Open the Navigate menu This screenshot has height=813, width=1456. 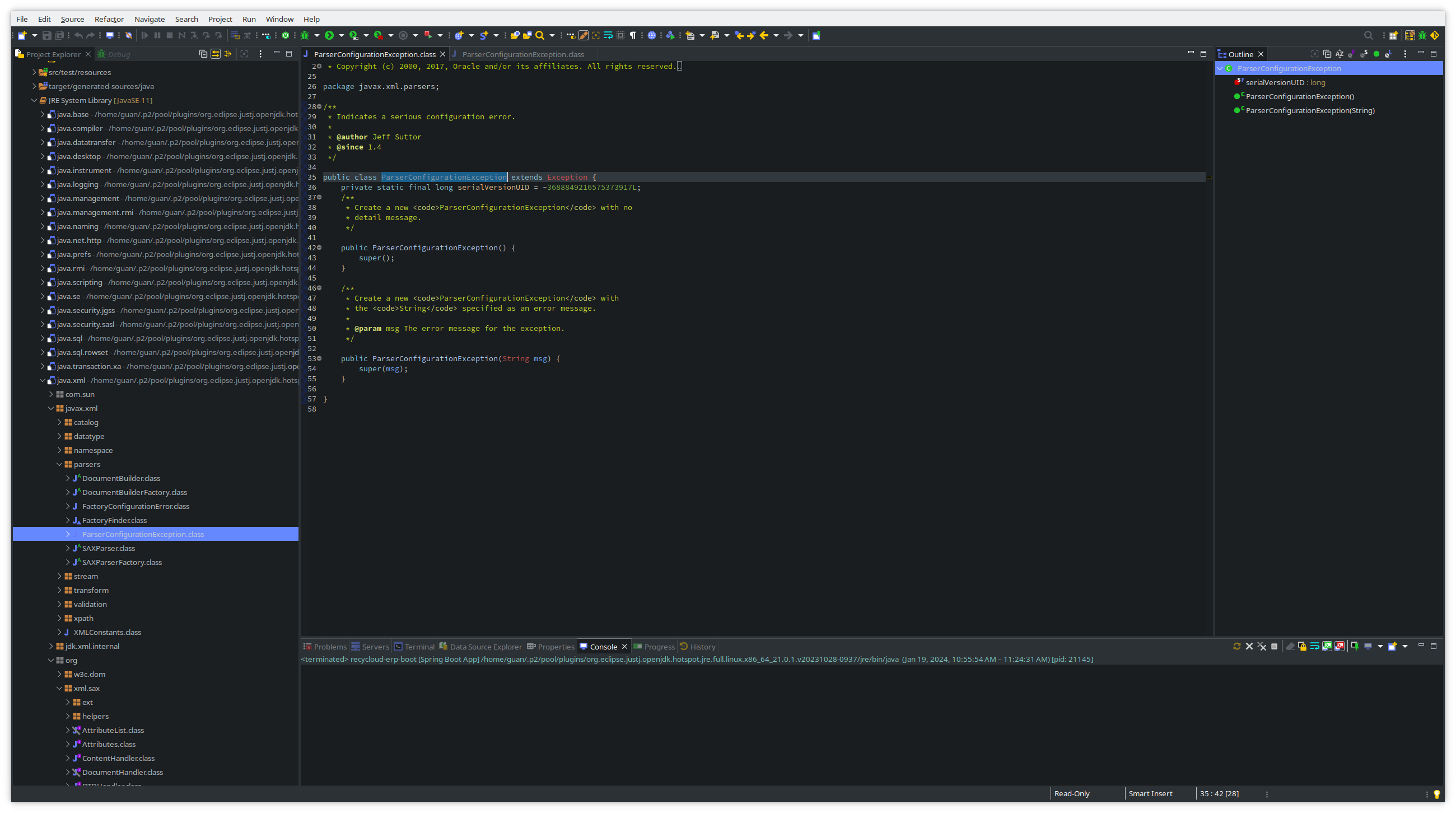(149, 18)
